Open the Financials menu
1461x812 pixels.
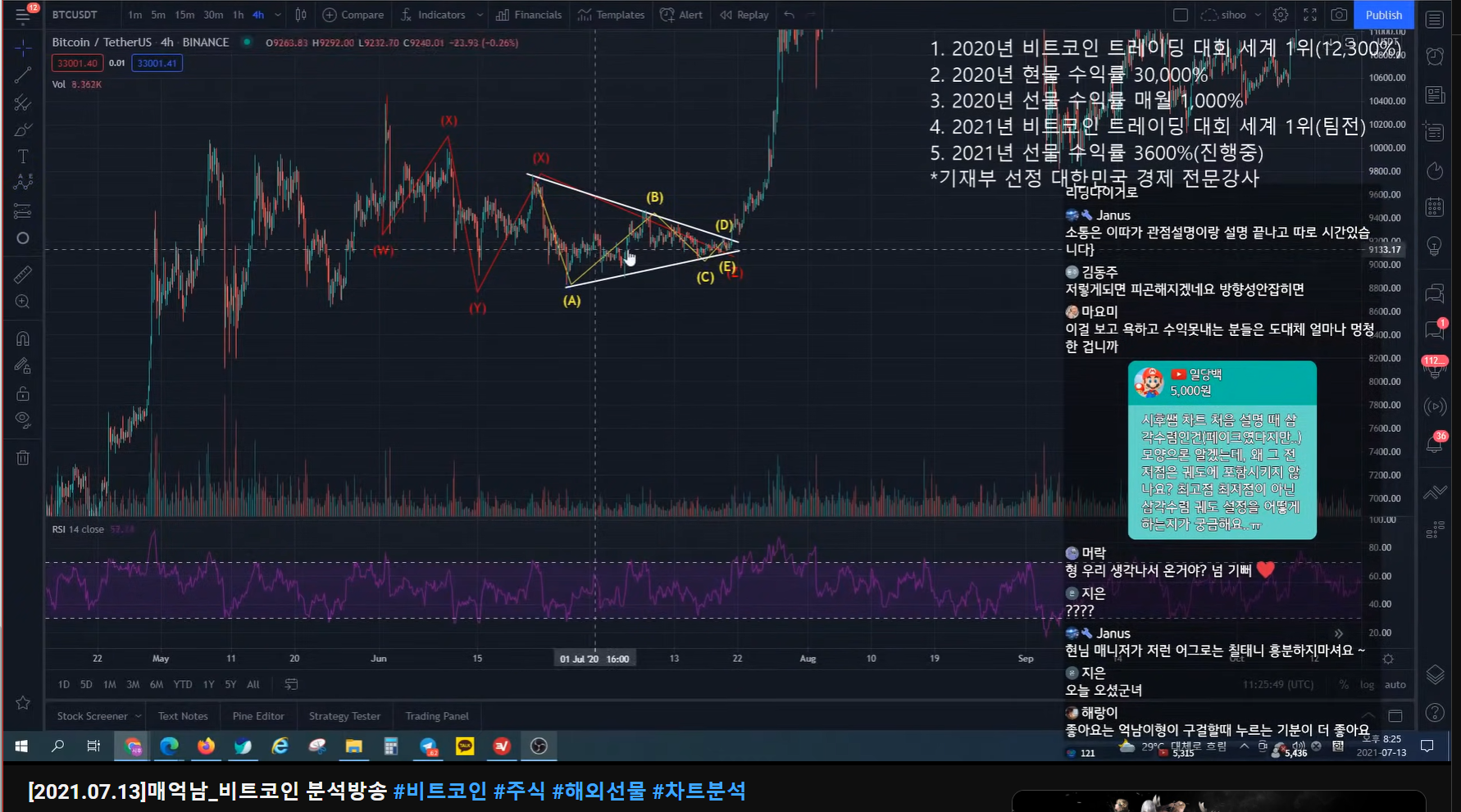click(529, 15)
